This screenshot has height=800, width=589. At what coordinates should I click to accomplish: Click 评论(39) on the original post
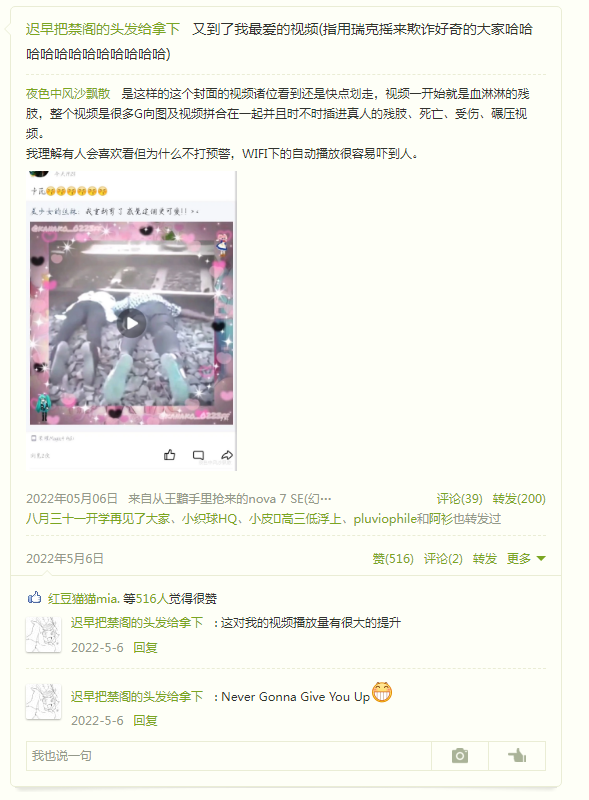[x=459, y=498]
